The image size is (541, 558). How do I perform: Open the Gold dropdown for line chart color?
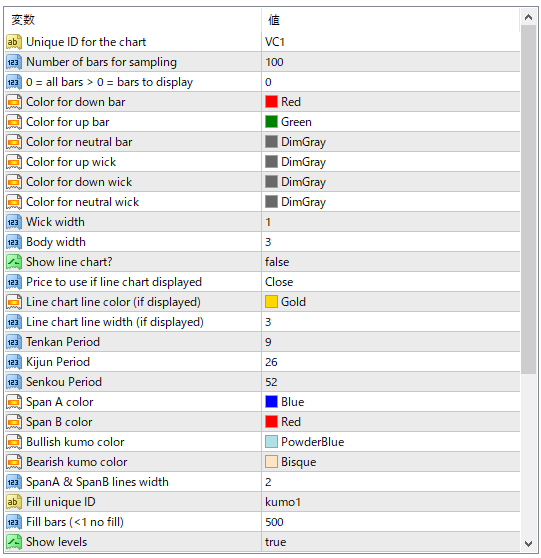click(x=391, y=302)
